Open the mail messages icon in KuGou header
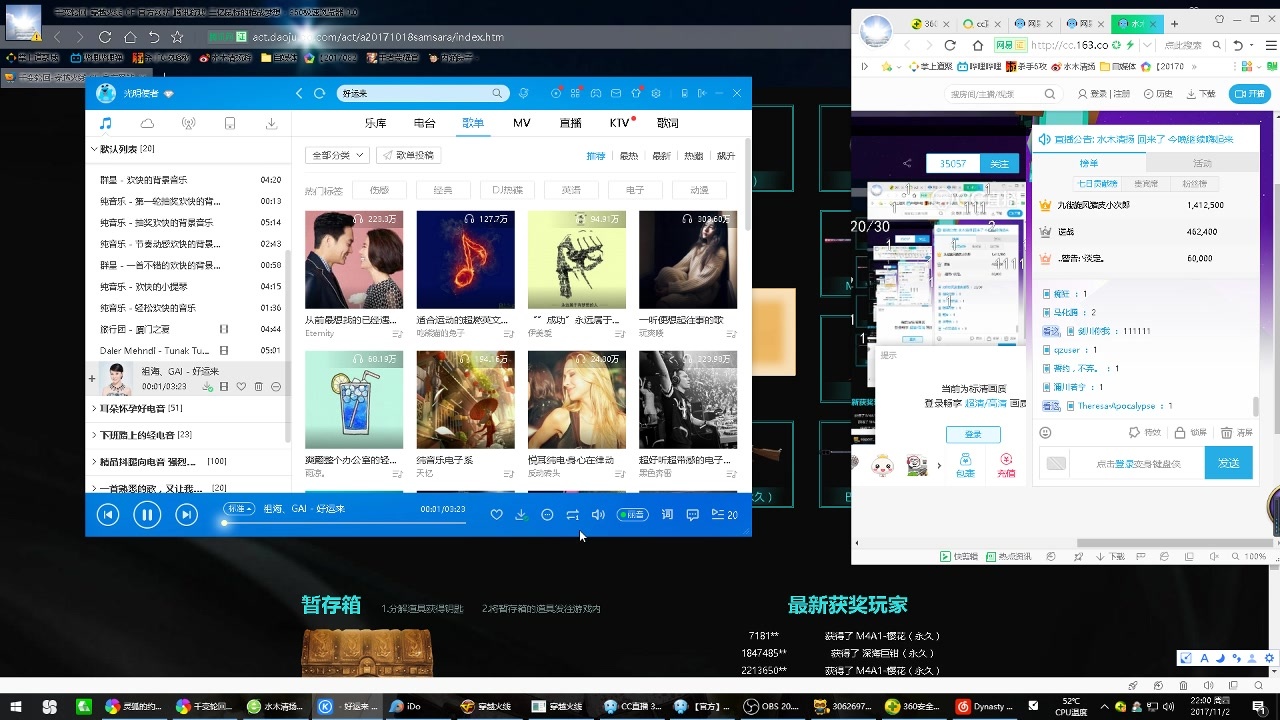The height and width of the screenshot is (720, 1280). pyautogui.click(x=616, y=93)
